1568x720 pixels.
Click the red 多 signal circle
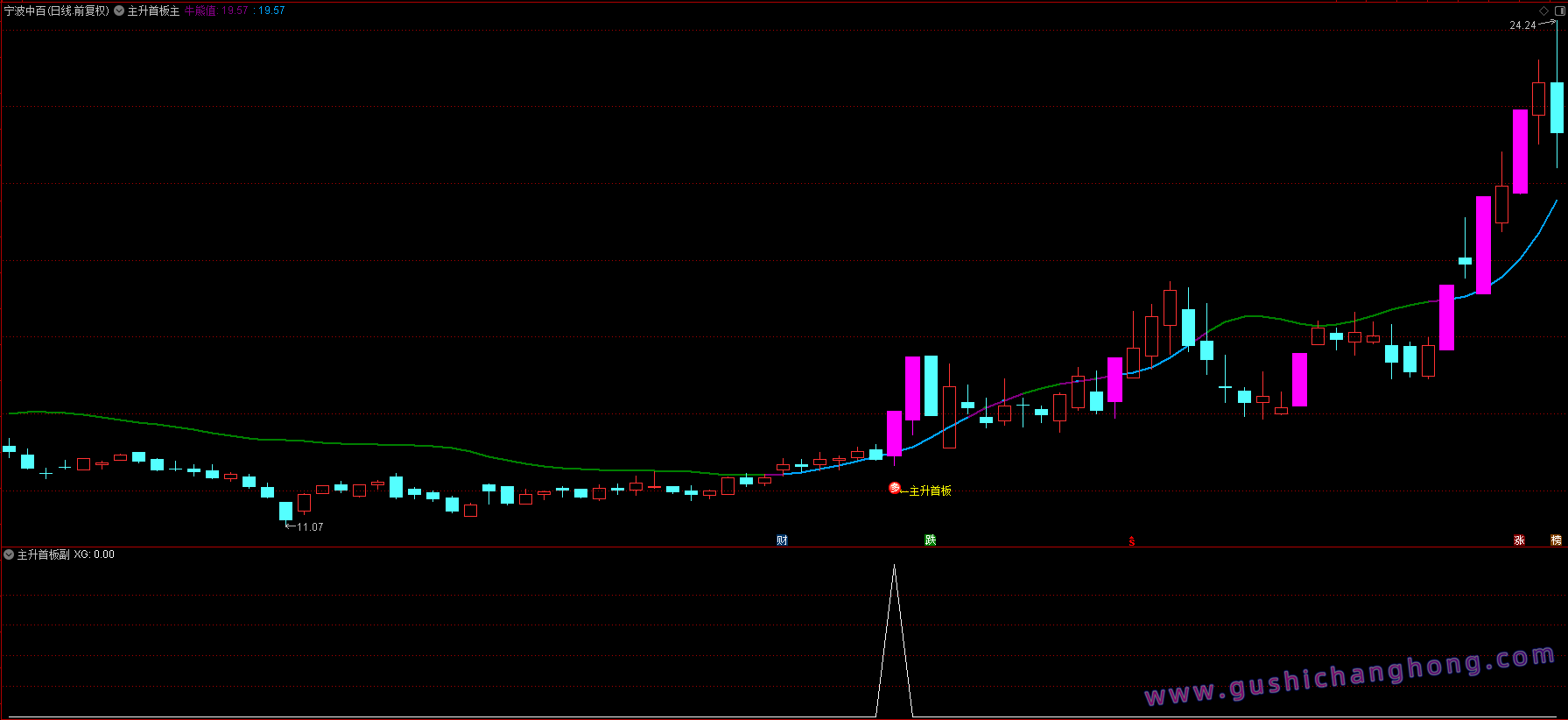895,488
